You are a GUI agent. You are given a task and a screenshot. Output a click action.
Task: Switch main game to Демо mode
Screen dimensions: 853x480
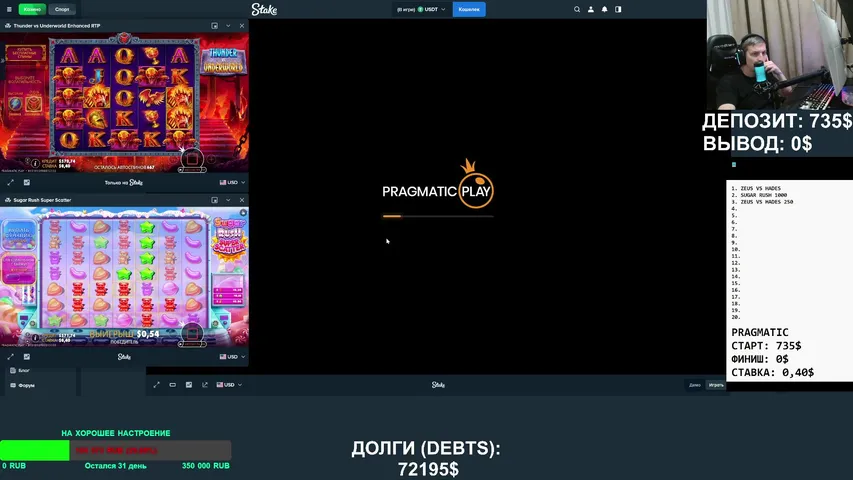[x=695, y=385]
